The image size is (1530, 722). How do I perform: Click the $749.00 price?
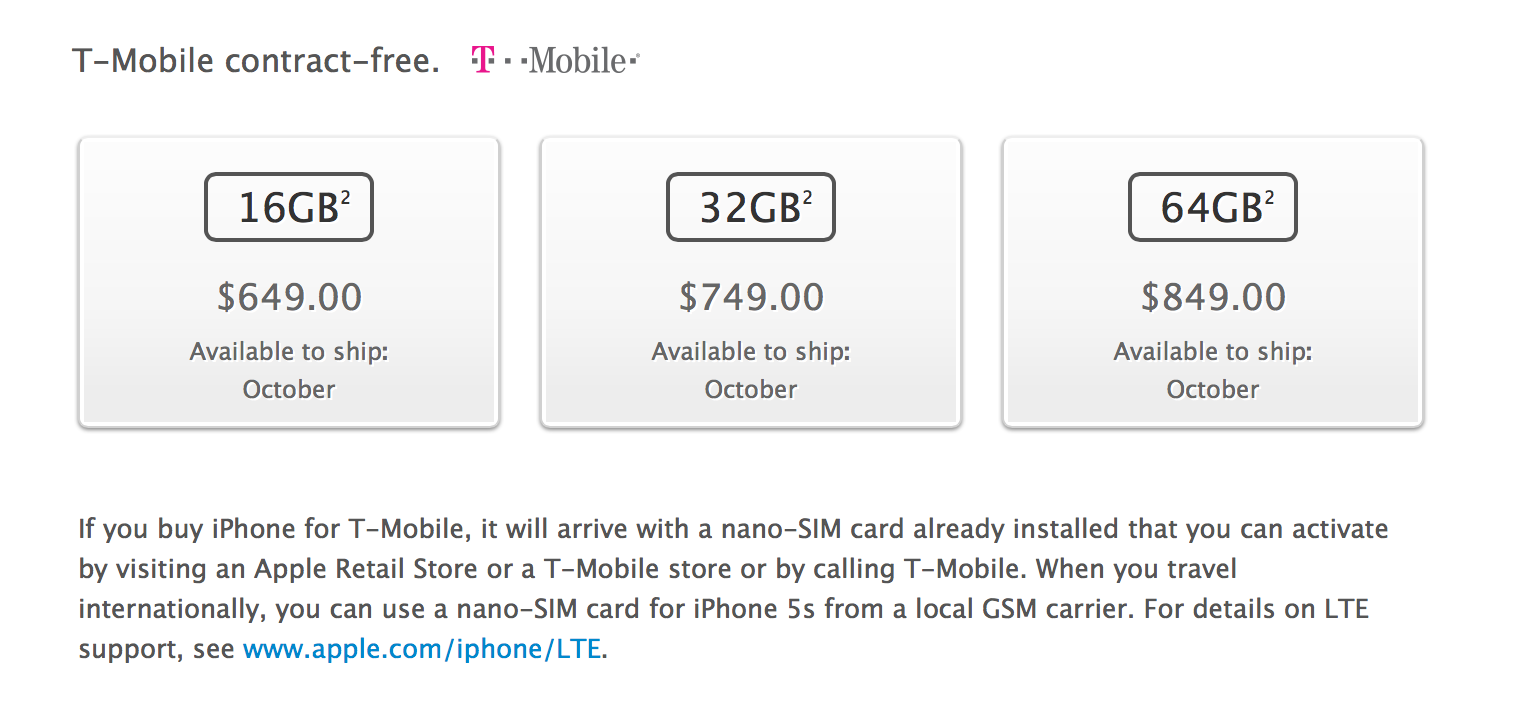pyautogui.click(x=751, y=297)
